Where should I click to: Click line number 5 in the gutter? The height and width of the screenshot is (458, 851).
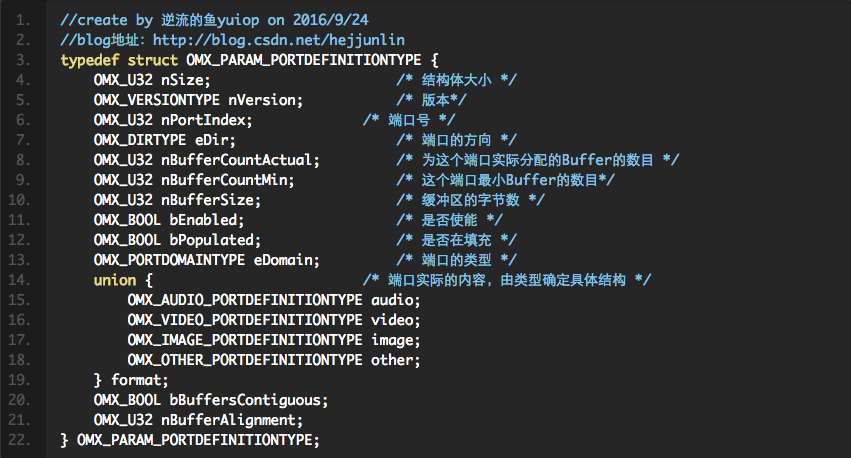tap(23, 100)
